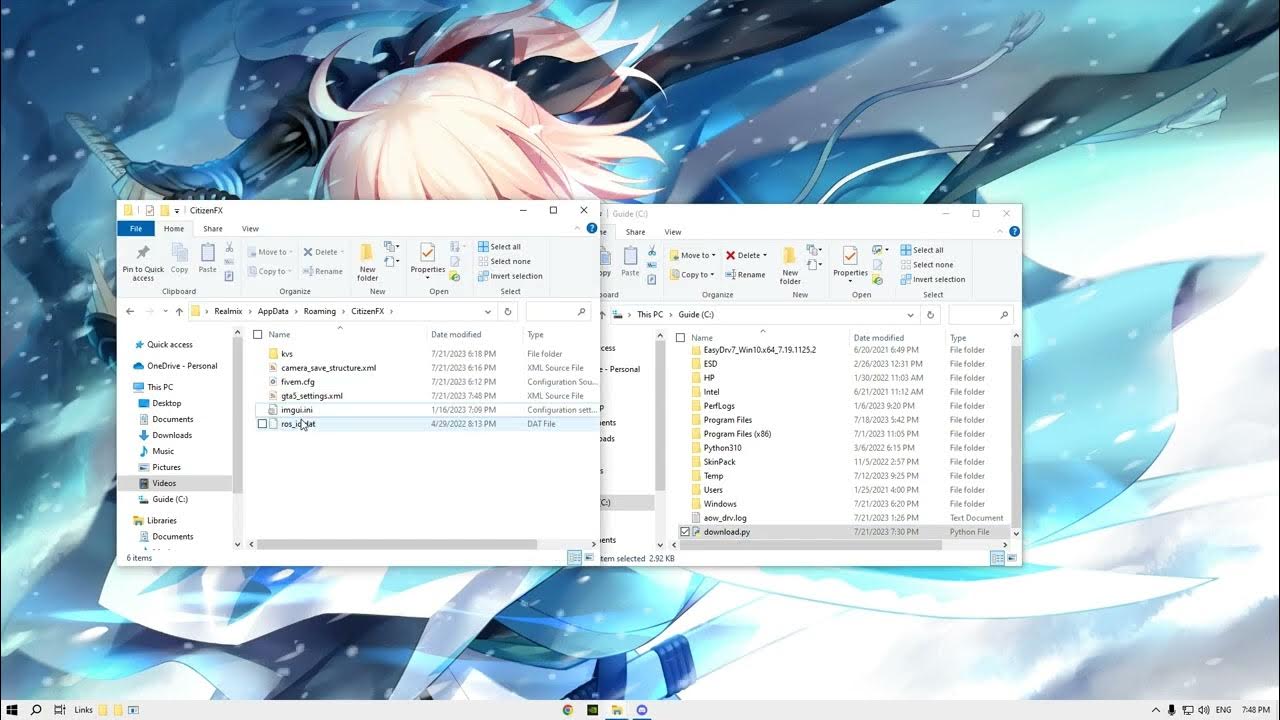
Task: Select Quick access in CitizenFX navigation pane
Action: [x=170, y=345]
